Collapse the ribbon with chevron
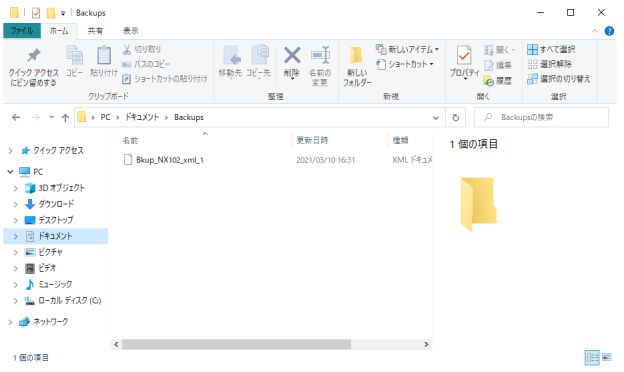The height and width of the screenshot is (372, 624). tap(595, 31)
